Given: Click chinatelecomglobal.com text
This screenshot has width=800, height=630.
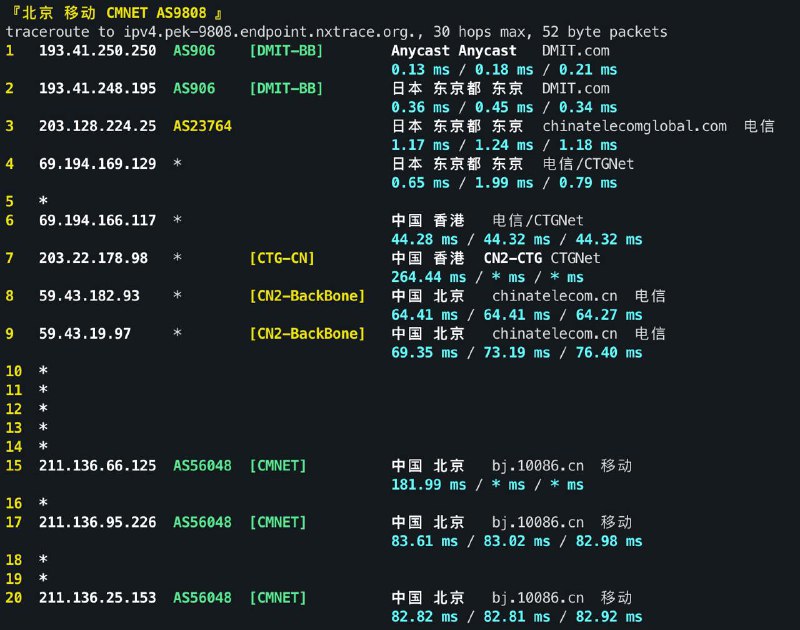Looking at the screenshot, I should (x=634, y=127).
